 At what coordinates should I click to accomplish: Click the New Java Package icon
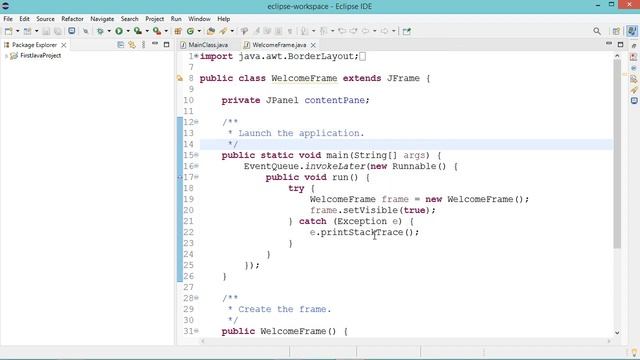click(178, 31)
